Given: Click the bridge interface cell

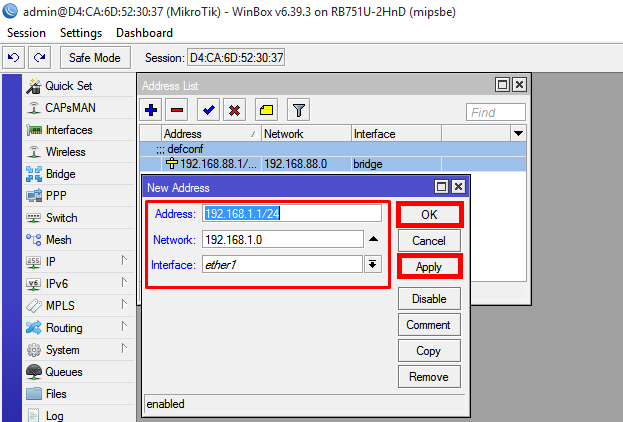Looking at the screenshot, I should (396, 164).
